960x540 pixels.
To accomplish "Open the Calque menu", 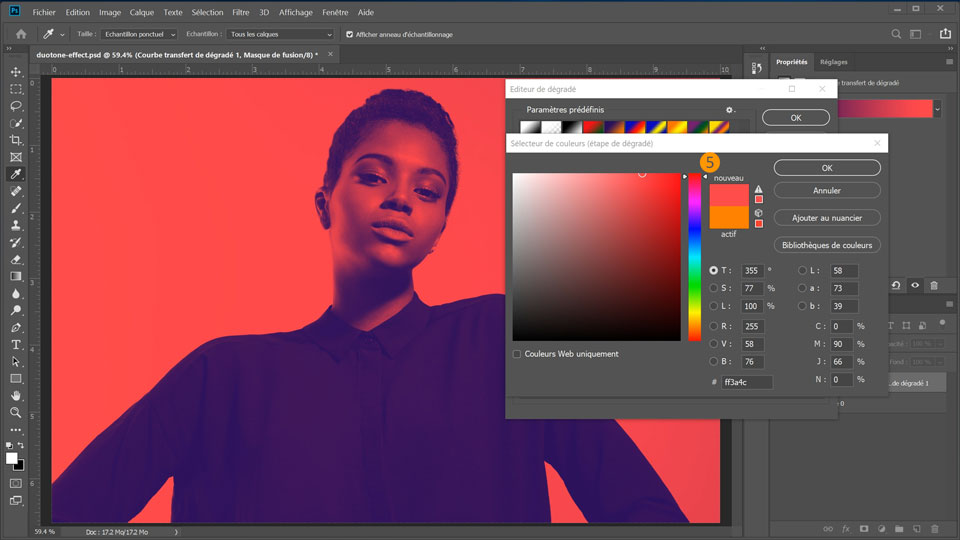I will (141, 12).
